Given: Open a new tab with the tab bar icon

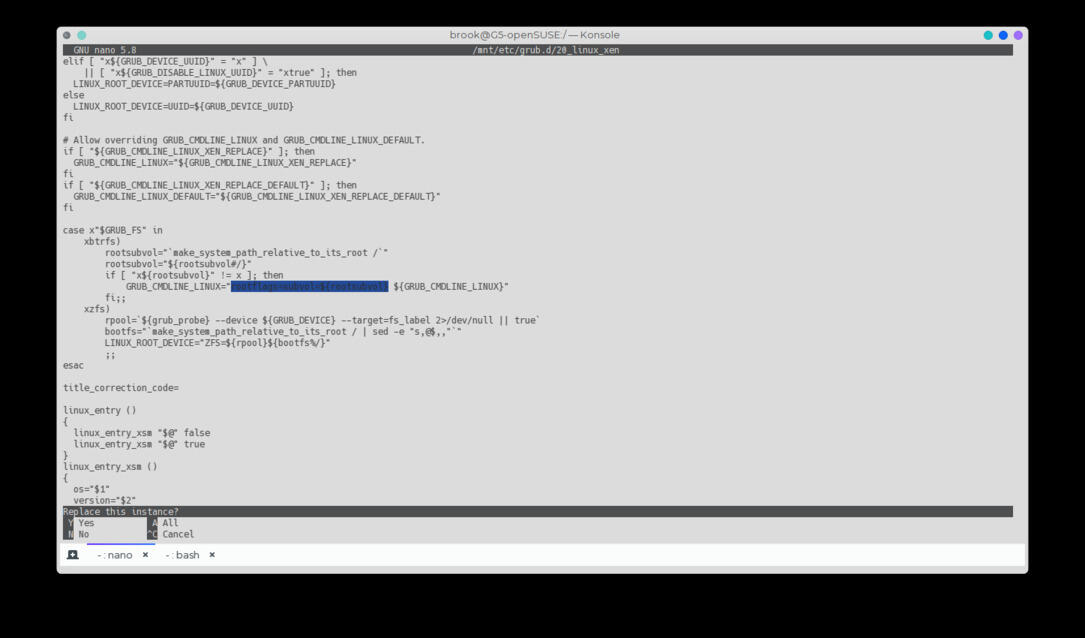Looking at the screenshot, I should [x=73, y=555].
